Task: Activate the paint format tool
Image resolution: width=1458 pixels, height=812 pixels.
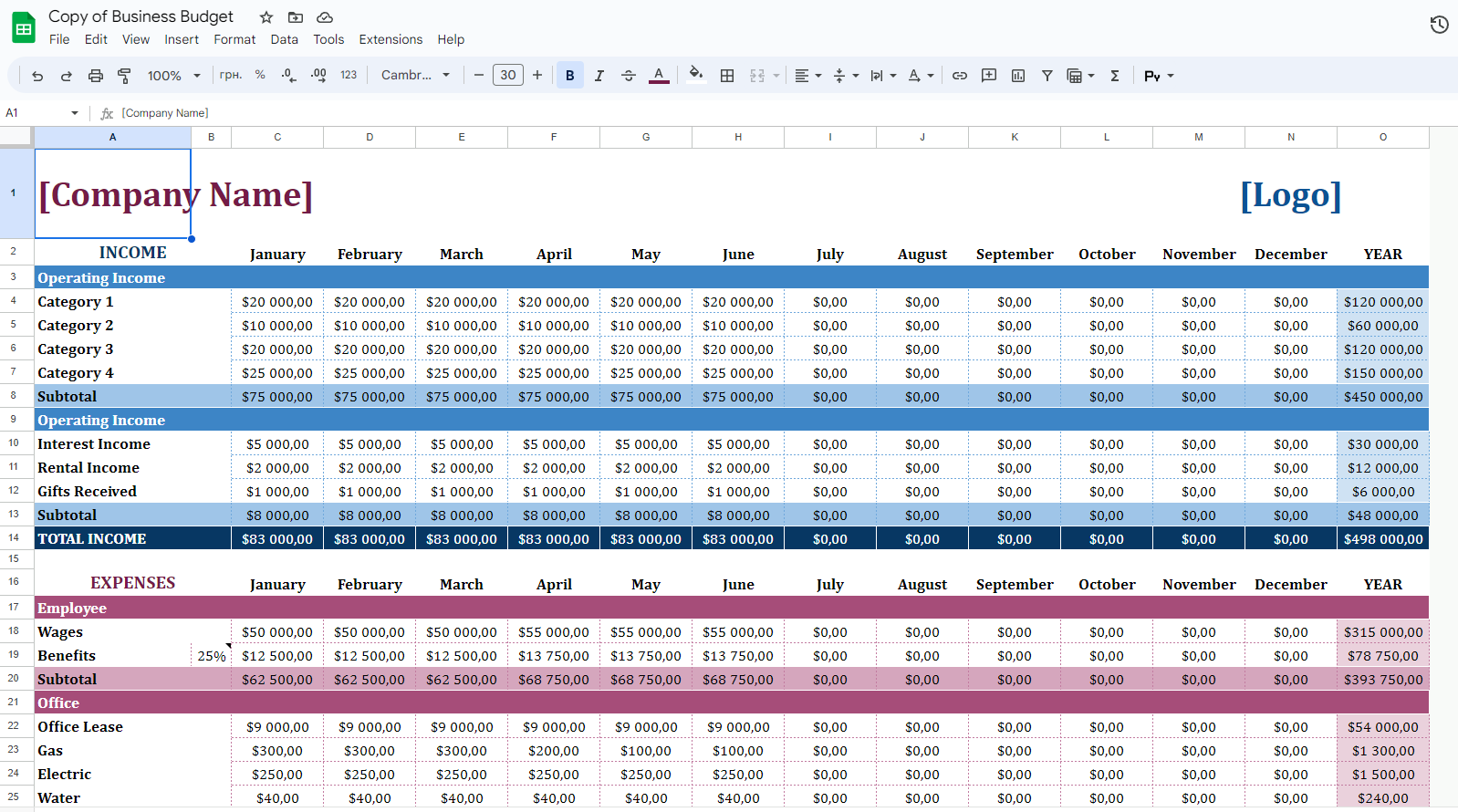Action: tap(124, 76)
